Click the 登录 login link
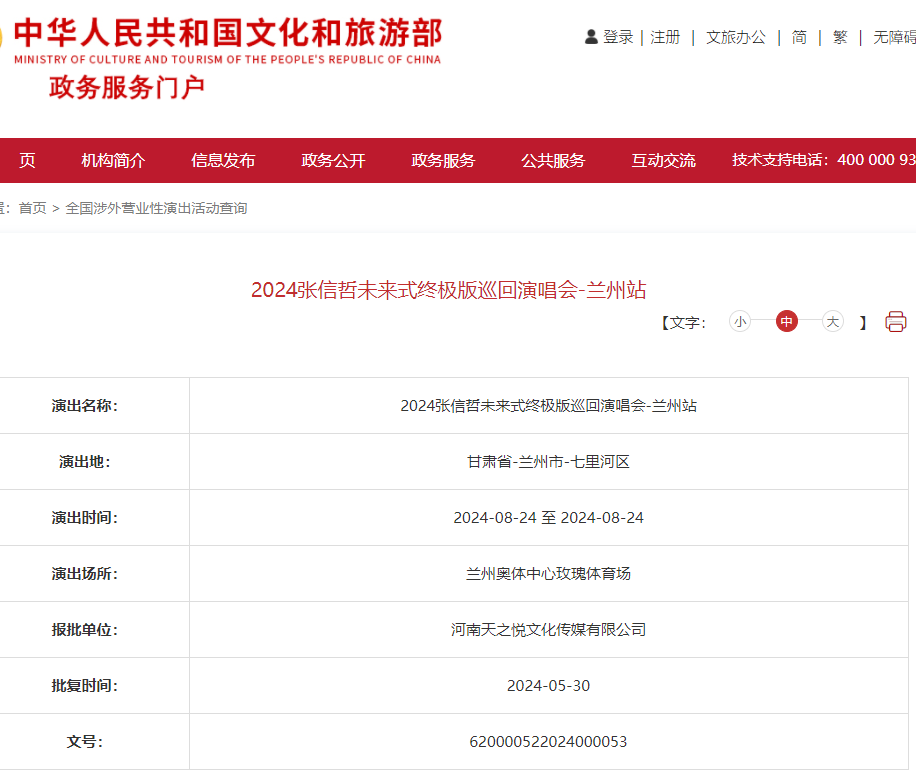This screenshot has width=916, height=775. pyautogui.click(x=618, y=37)
